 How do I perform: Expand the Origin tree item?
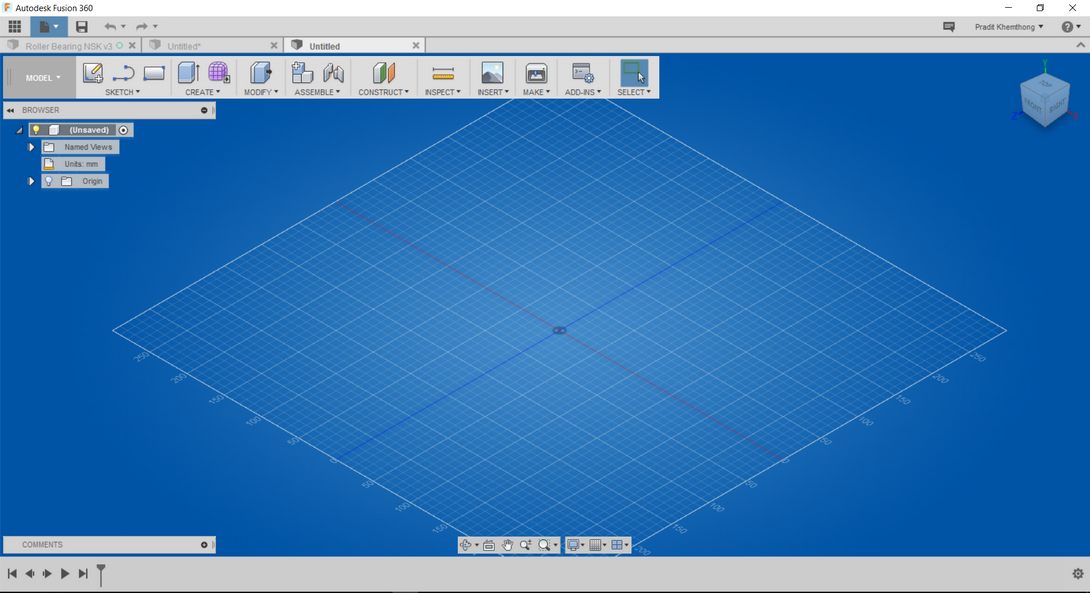[31, 181]
